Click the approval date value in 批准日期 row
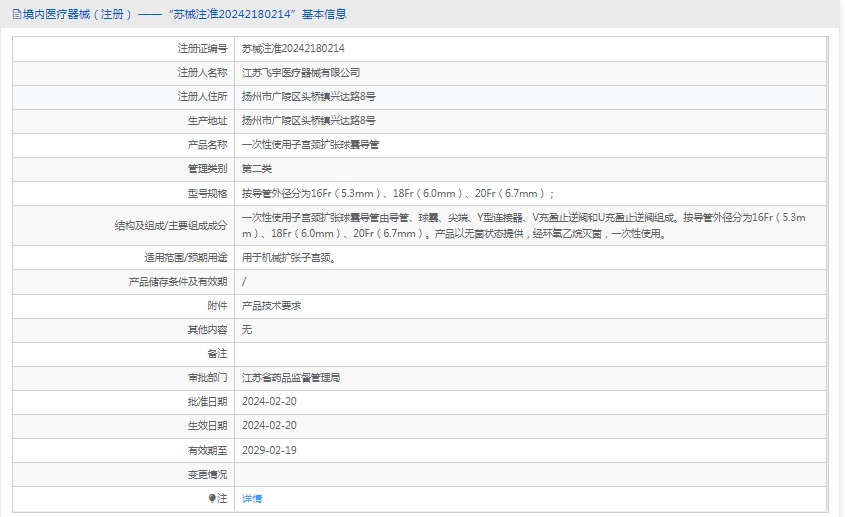This screenshot has width=845, height=517. click(269, 402)
